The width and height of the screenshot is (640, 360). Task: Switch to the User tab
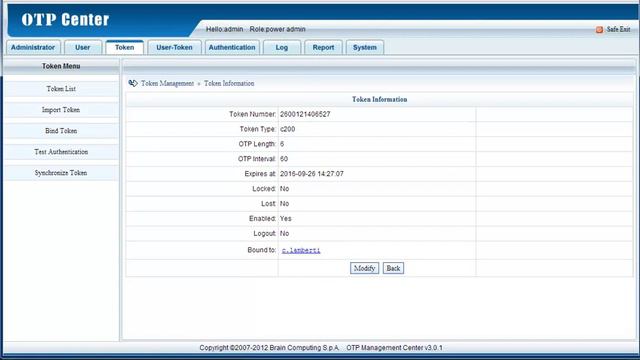coord(83,47)
